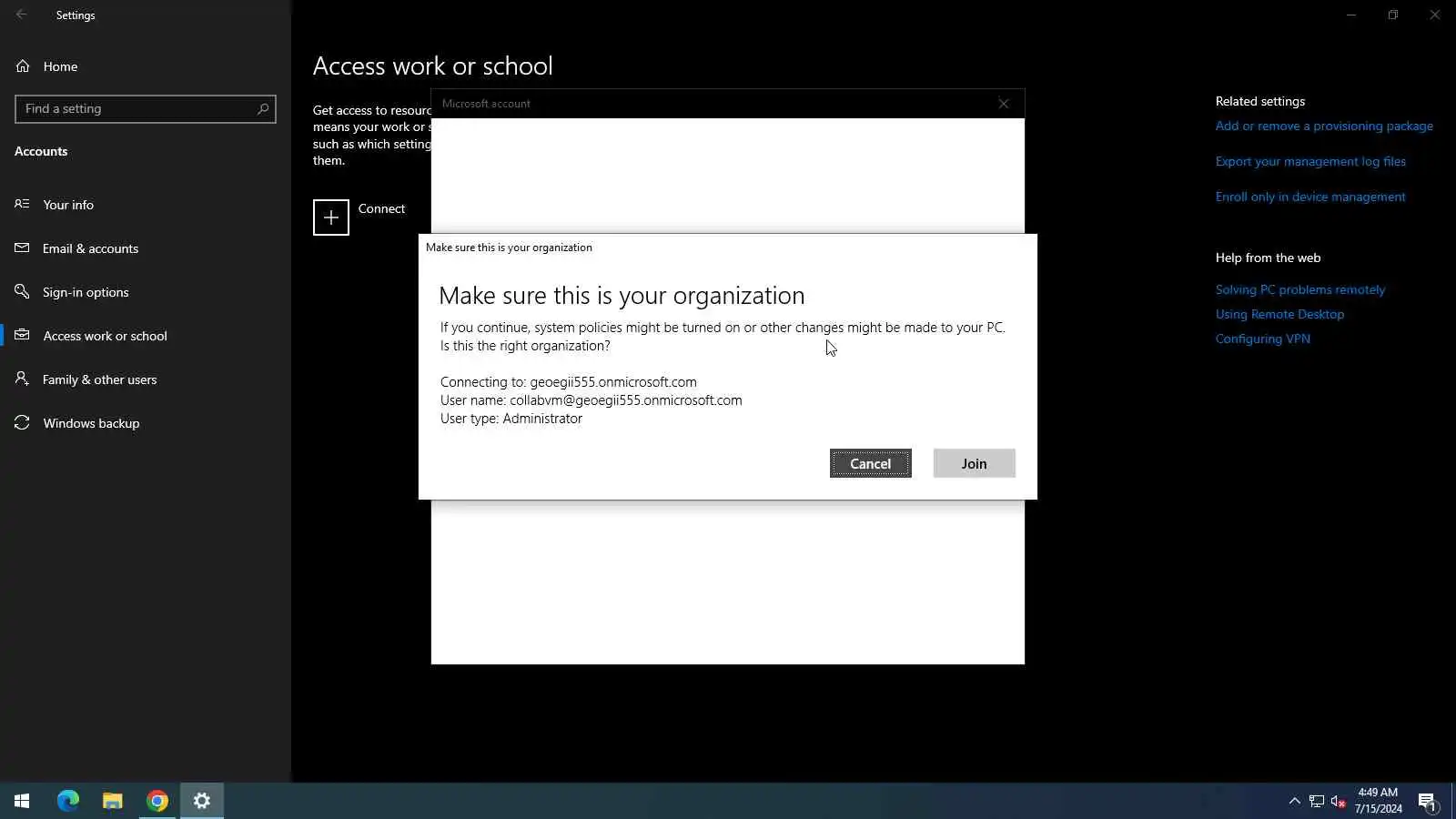Click the Email & accounts envelope icon
This screenshot has width=1456, height=819.
[x=22, y=248]
